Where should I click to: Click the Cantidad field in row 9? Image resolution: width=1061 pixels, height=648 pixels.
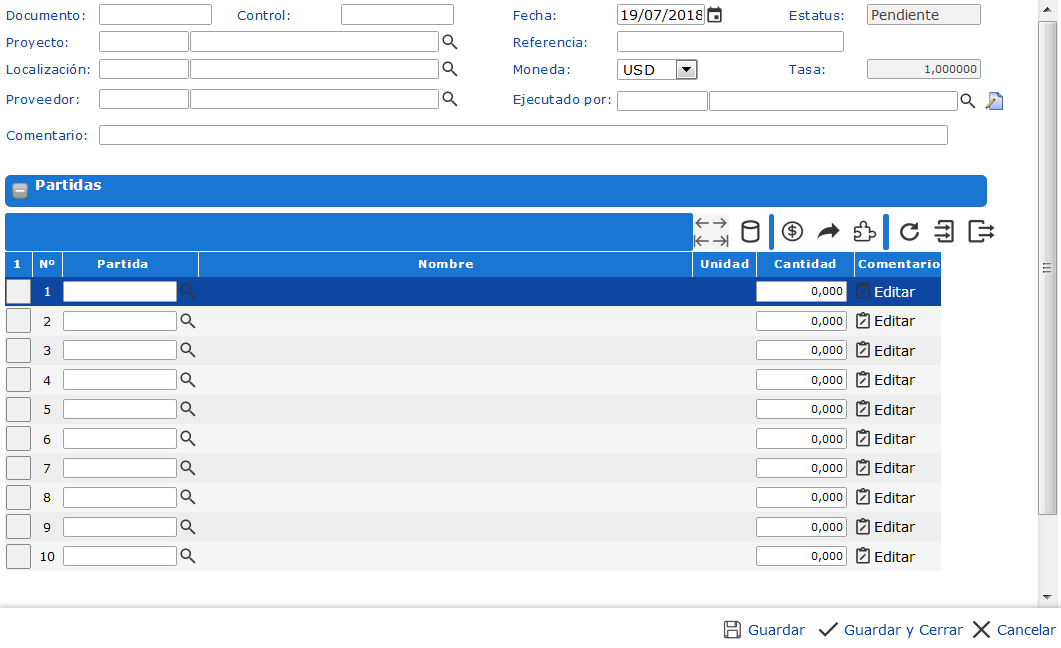tap(801, 527)
